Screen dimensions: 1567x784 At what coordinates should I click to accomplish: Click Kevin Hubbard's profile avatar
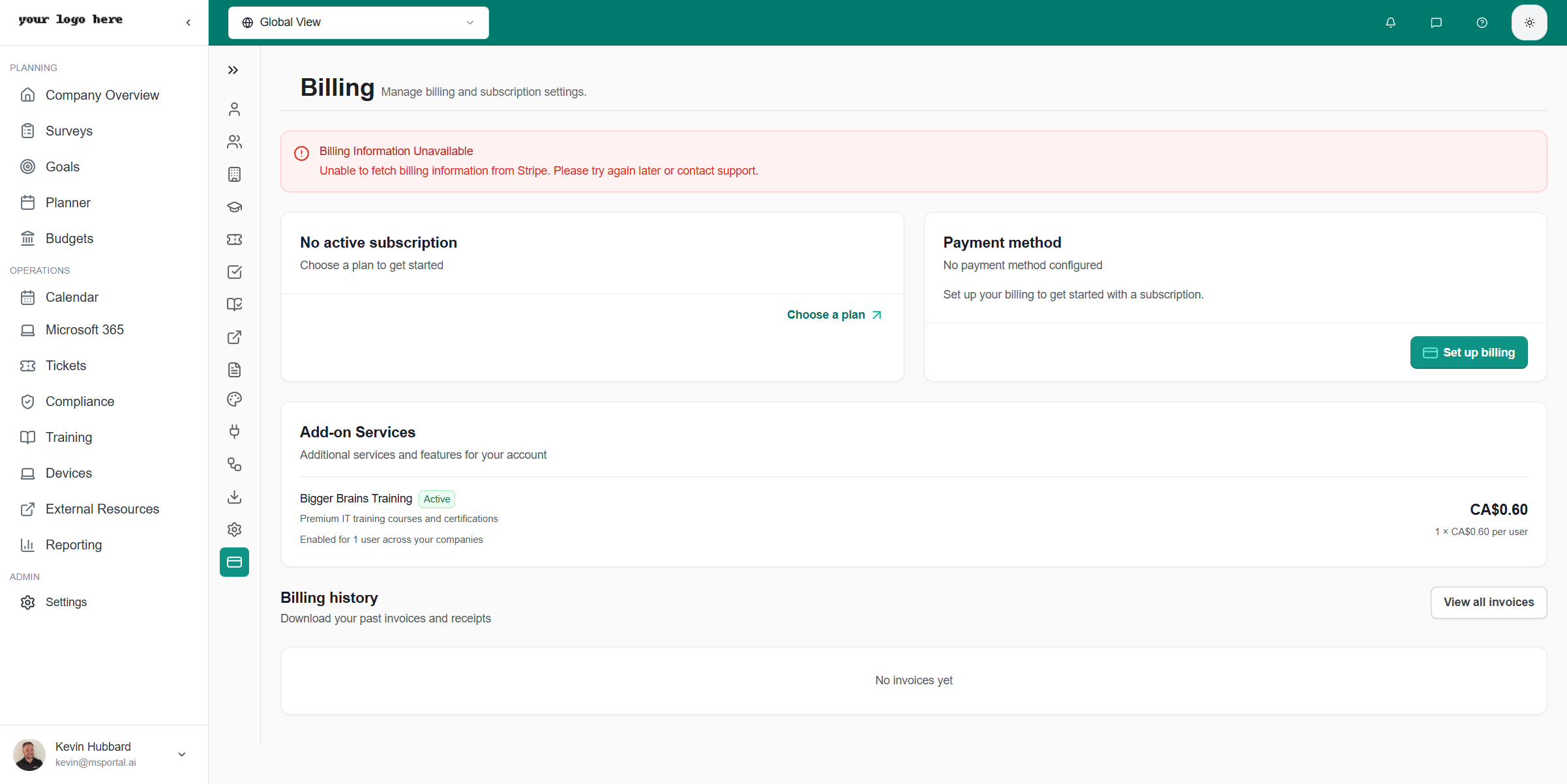(29, 754)
